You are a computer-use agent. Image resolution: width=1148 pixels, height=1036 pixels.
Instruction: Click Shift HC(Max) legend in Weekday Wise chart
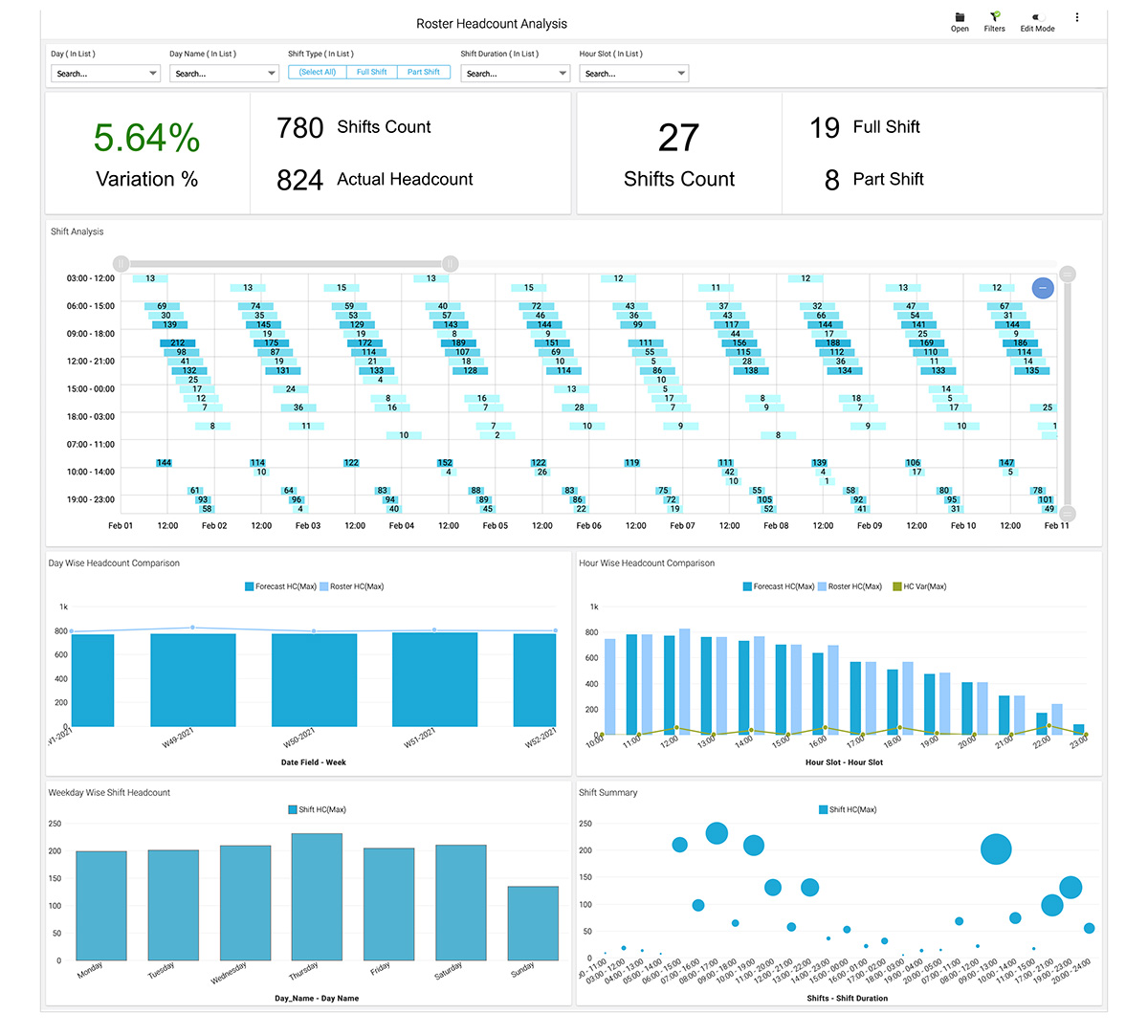[318, 809]
